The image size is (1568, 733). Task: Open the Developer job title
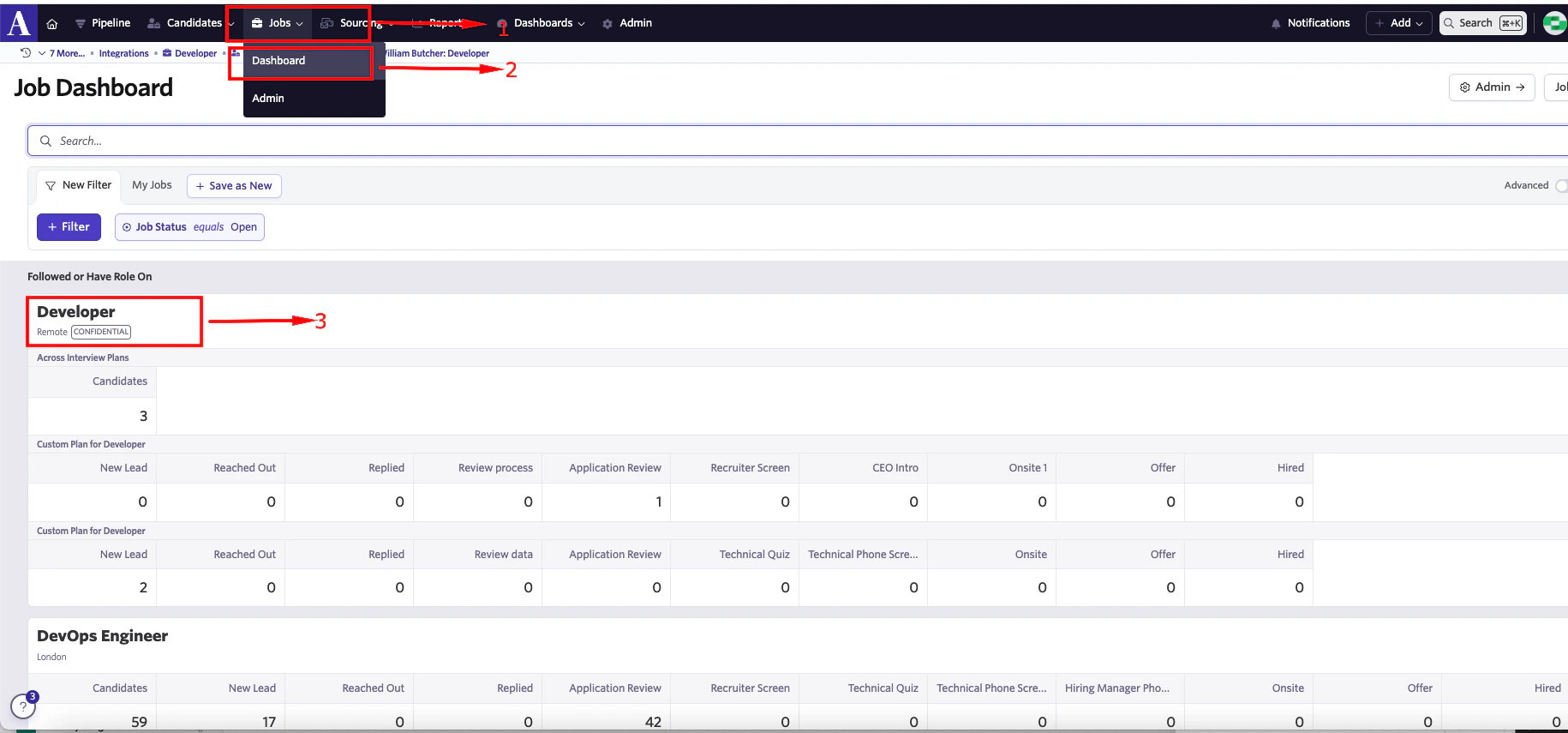(75, 312)
